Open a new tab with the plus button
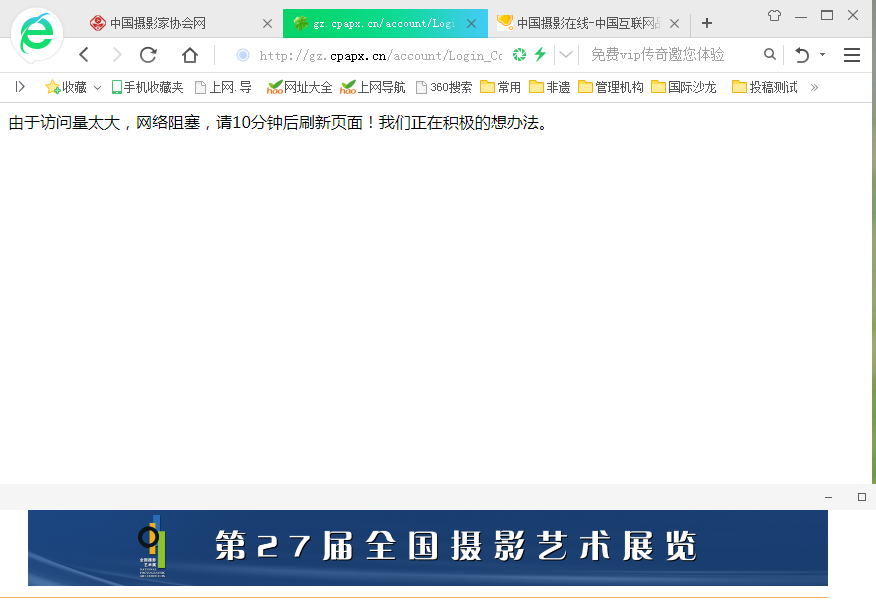This screenshot has height=602, width=876. click(x=707, y=23)
